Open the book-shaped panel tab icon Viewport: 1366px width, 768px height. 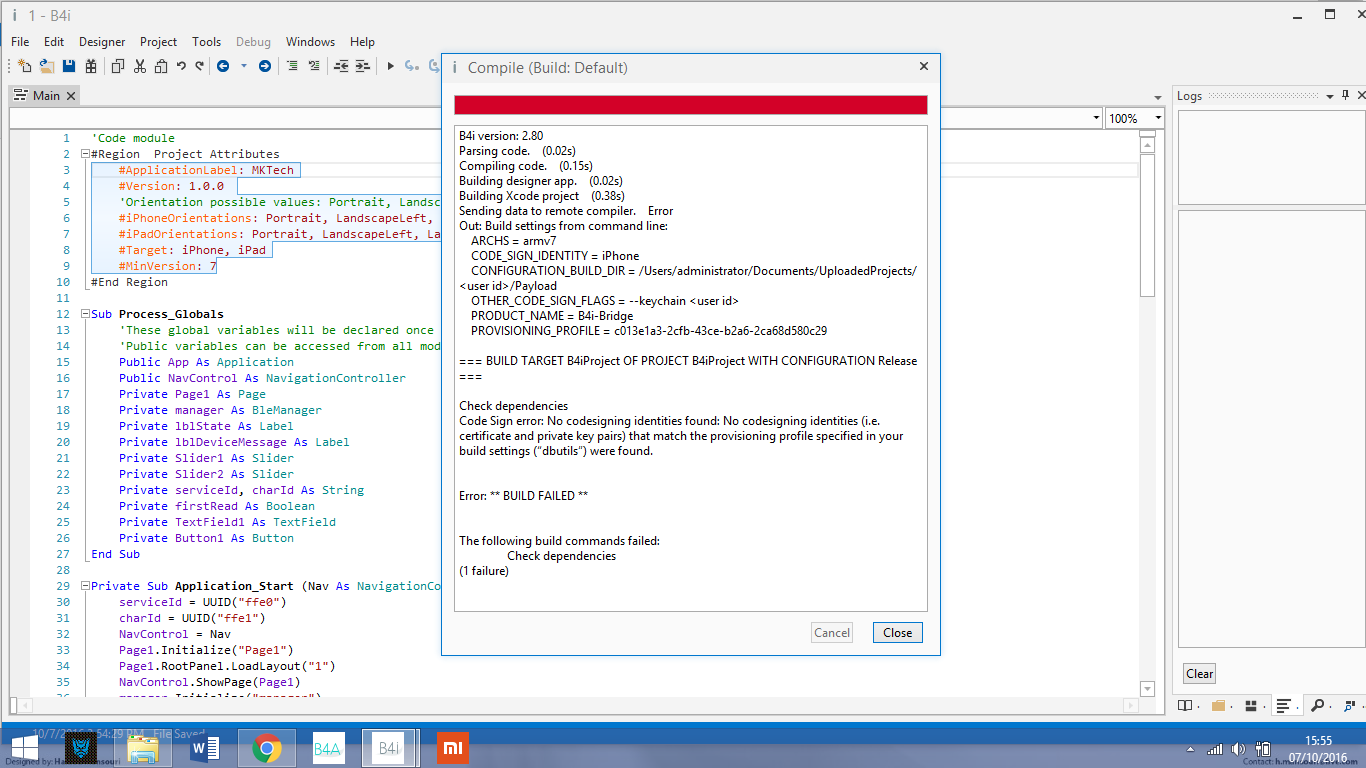coord(1185,705)
